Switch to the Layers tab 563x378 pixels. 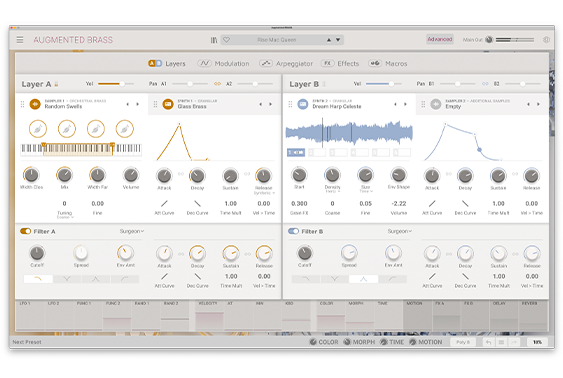click(x=167, y=64)
